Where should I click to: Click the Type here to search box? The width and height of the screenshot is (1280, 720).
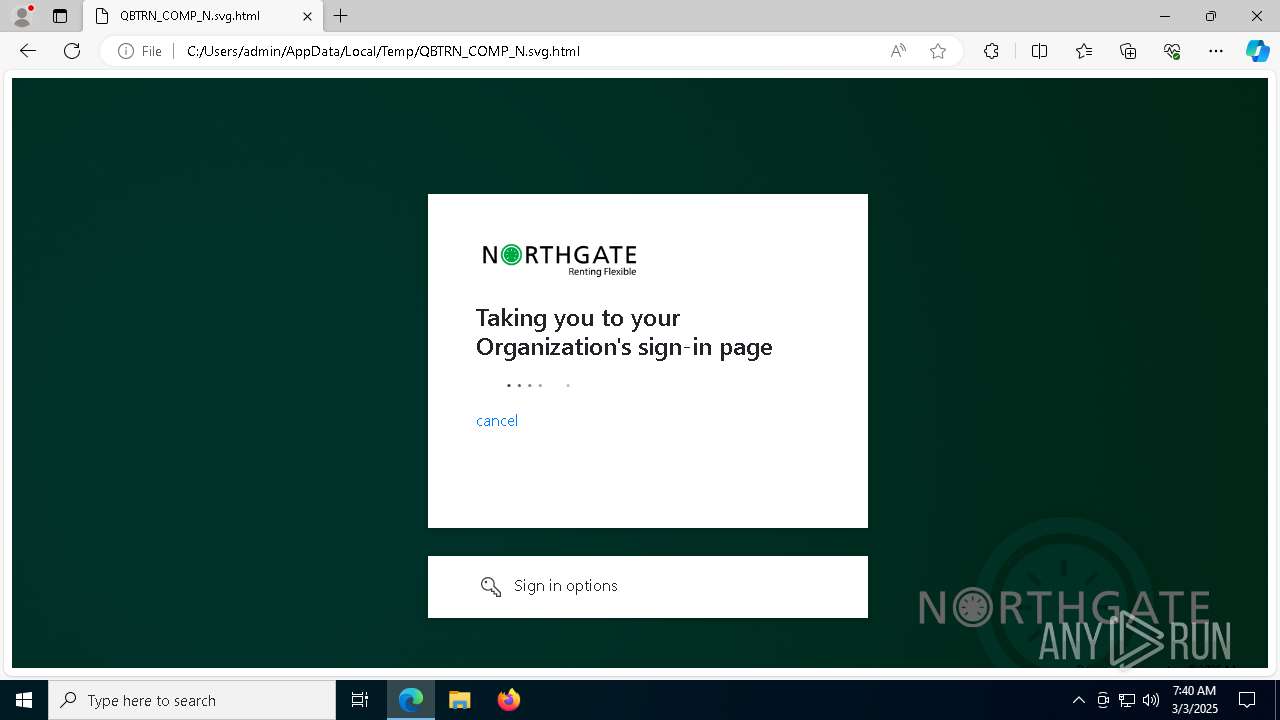[192, 700]
